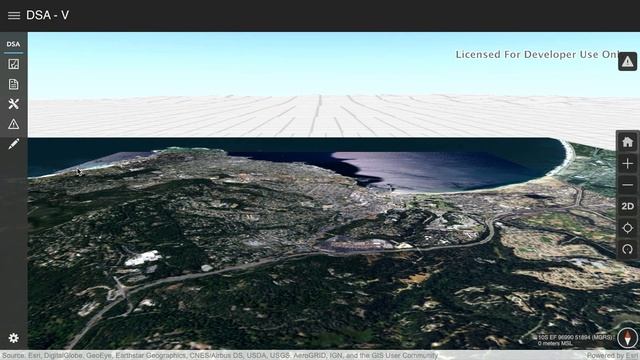The width and height of the screenshot is (640, 360).
Task: Open the document reports icon
Action: pyautogui.click(x=13, y=84)
